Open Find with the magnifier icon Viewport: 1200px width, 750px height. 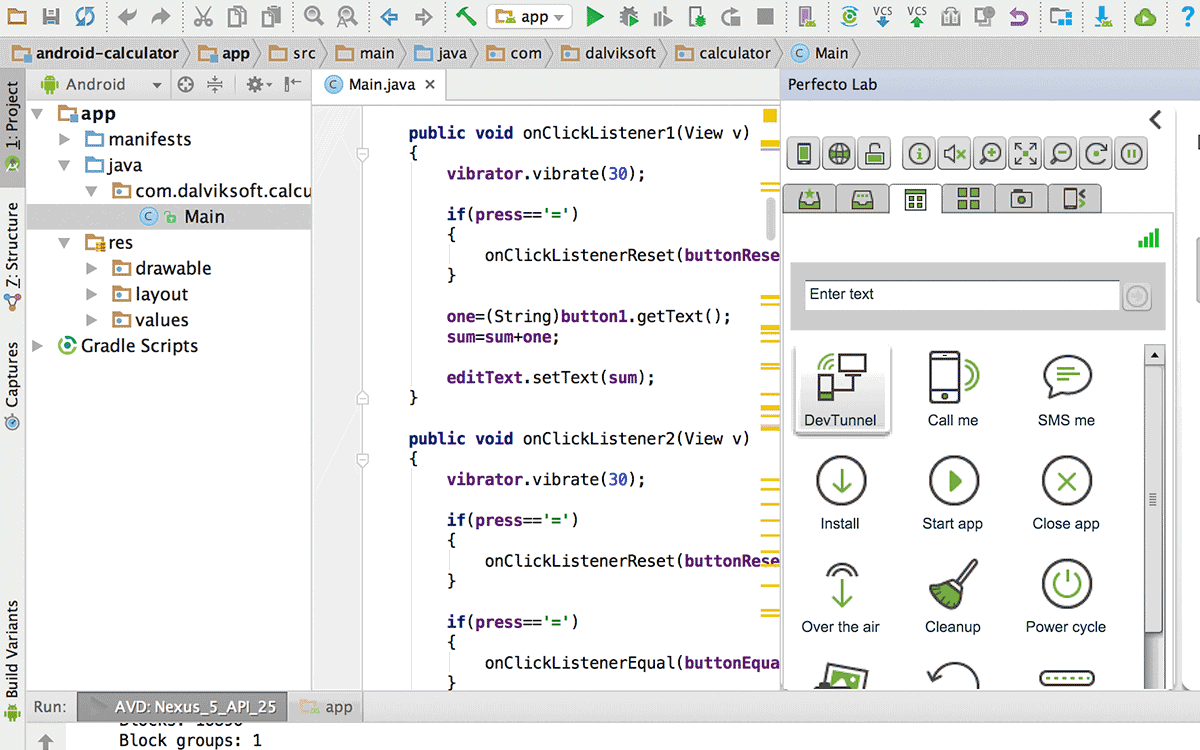[x=313, y=16]
